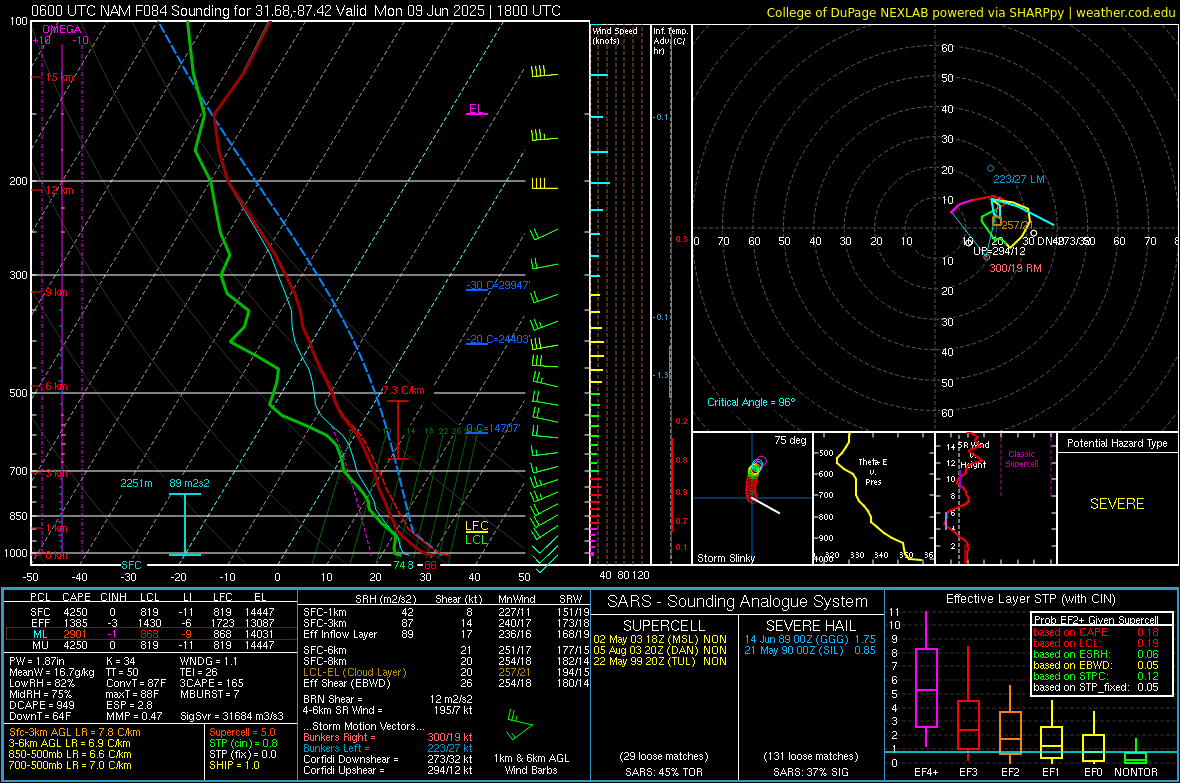
Task: Click the based on STPC: 0.12 probability line
Action: coord(1096,676)
